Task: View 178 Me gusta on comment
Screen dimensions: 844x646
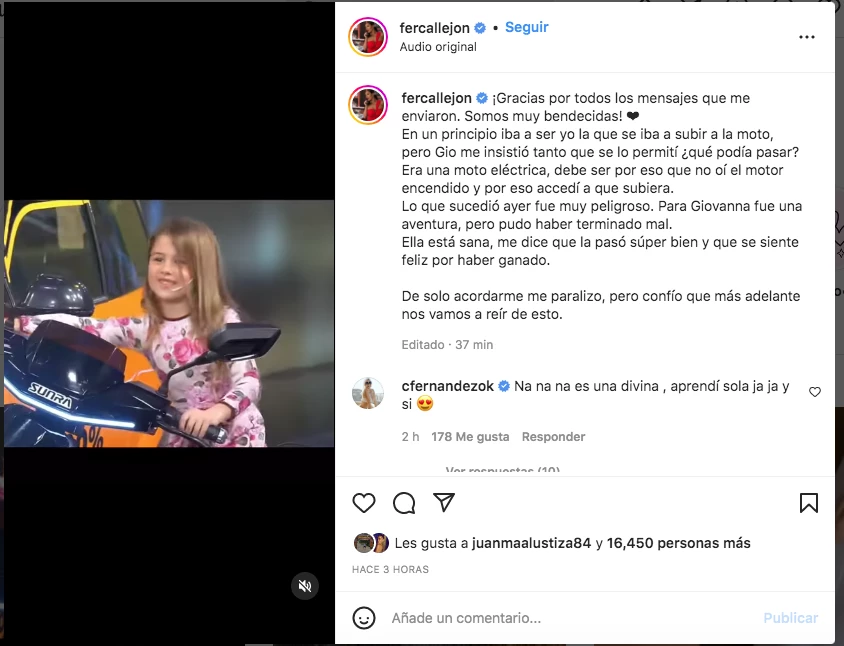Action: (470, 437)
